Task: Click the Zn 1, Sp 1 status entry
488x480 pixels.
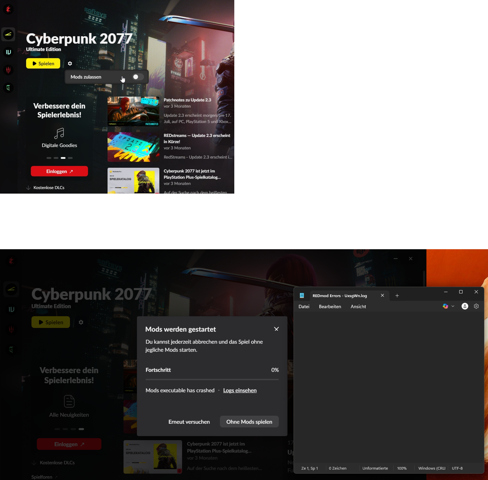Action: click(x=310, y=468)
